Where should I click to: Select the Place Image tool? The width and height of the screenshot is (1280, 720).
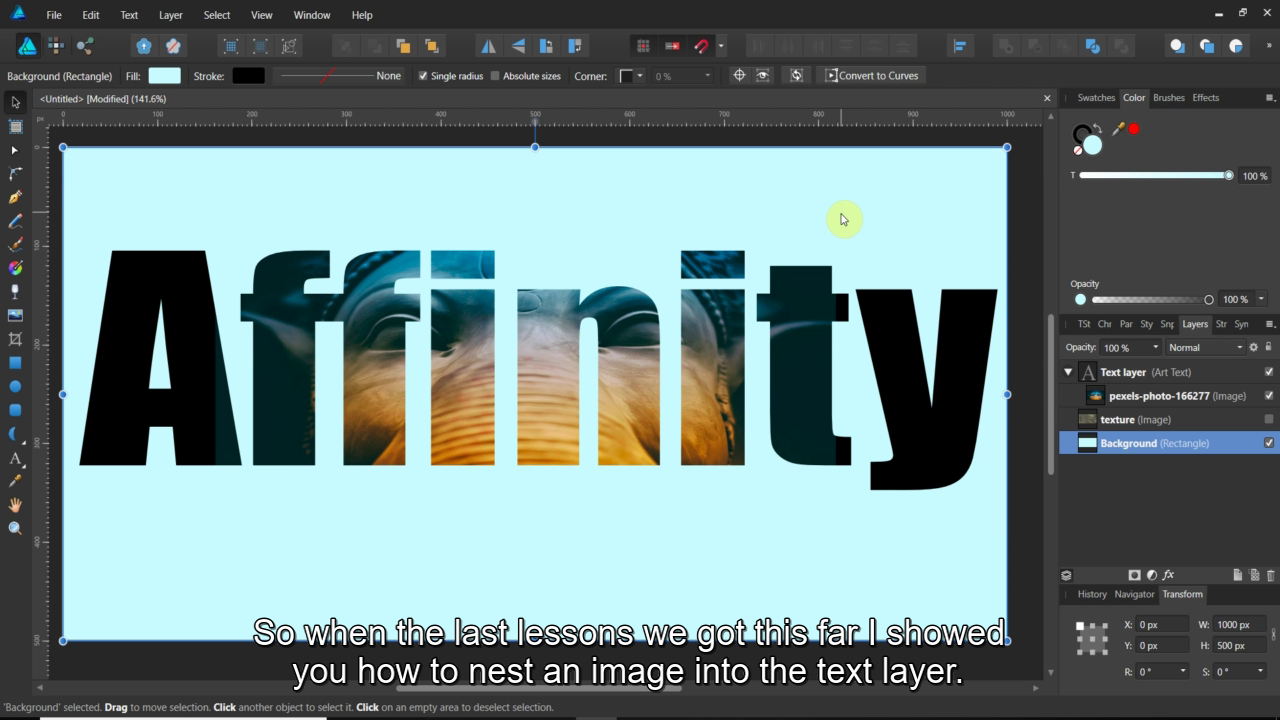point(15,315)
